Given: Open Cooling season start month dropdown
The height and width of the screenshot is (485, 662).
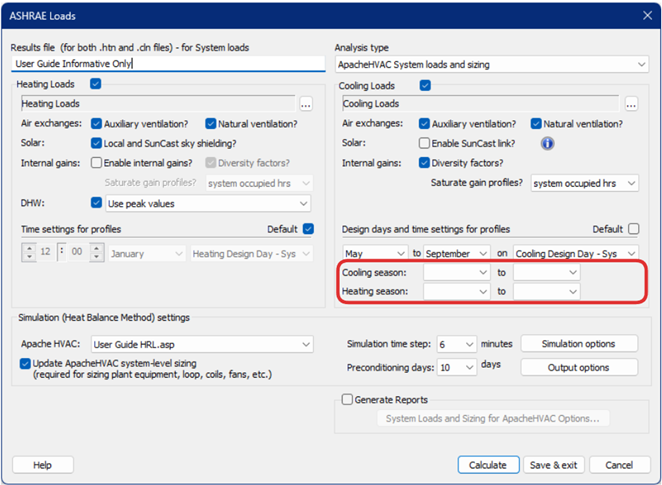Looking at the screenshot, I should [x=456, y=272].
